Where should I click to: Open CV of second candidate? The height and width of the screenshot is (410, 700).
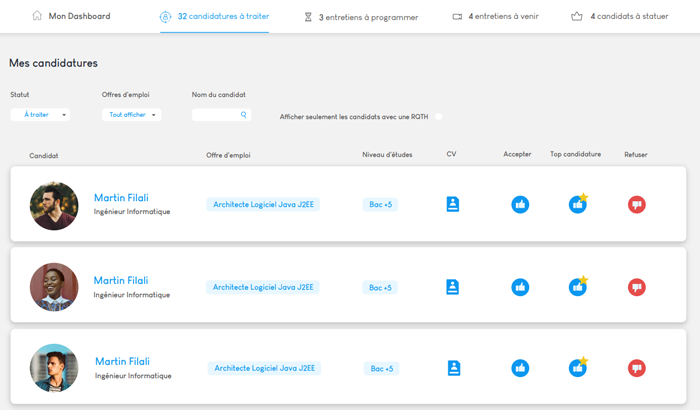(453, 287)
